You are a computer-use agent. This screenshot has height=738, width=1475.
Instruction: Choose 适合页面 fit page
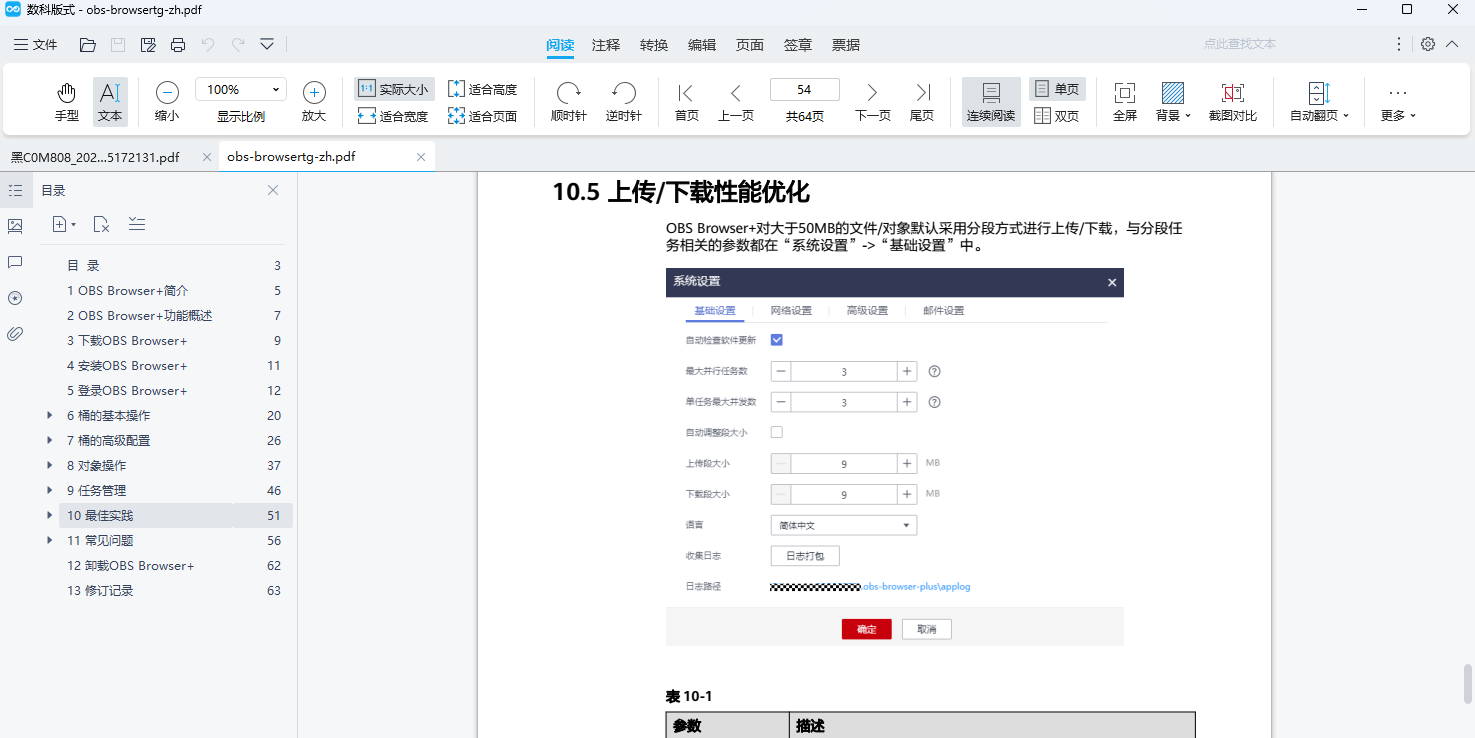click(x=483, y=116)
